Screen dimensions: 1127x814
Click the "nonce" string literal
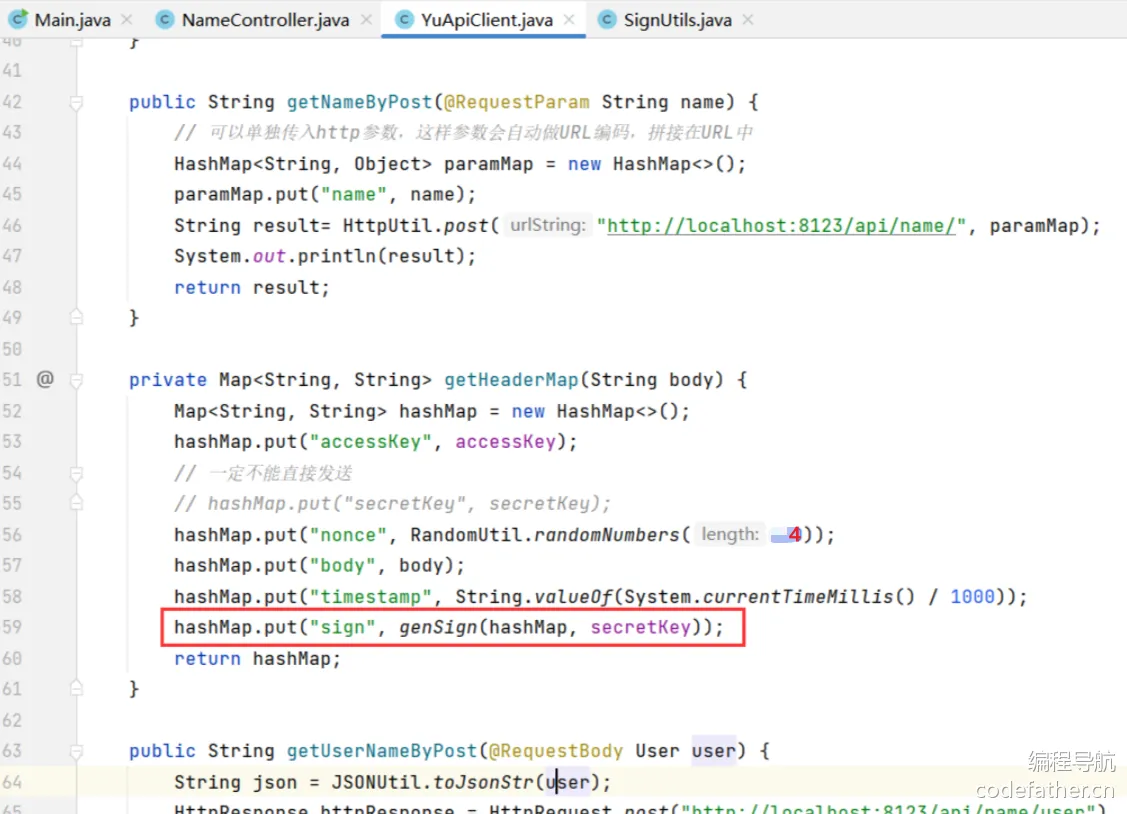348,535
